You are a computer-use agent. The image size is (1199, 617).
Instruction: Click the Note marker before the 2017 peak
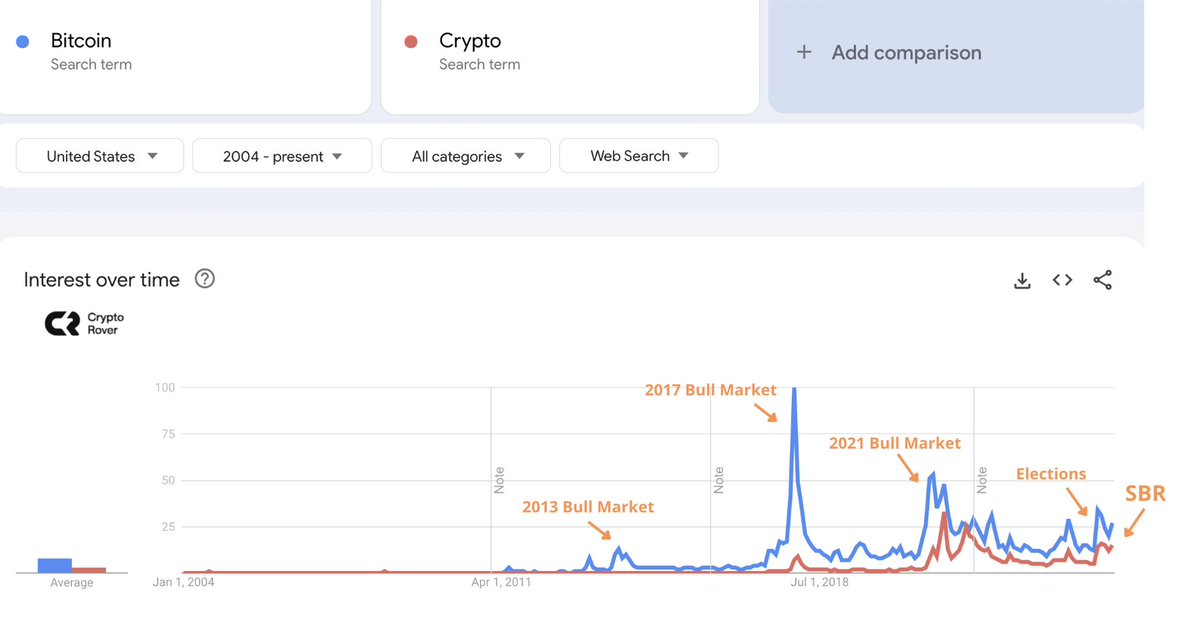[x=718, y=479]
